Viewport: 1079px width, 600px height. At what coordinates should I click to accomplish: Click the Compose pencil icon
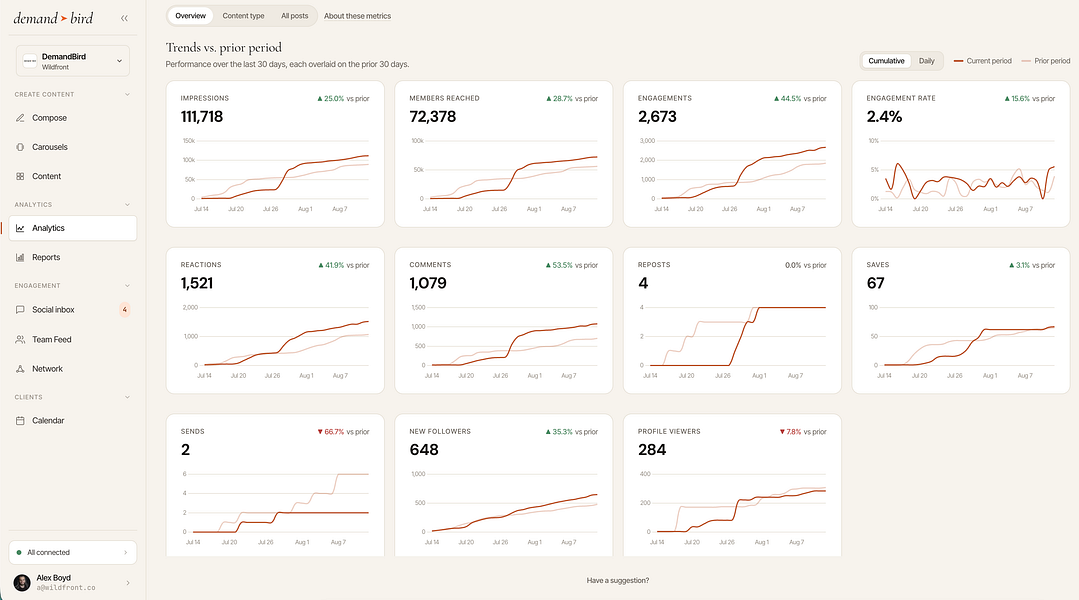pyautogui.click(x=20, y=118)
